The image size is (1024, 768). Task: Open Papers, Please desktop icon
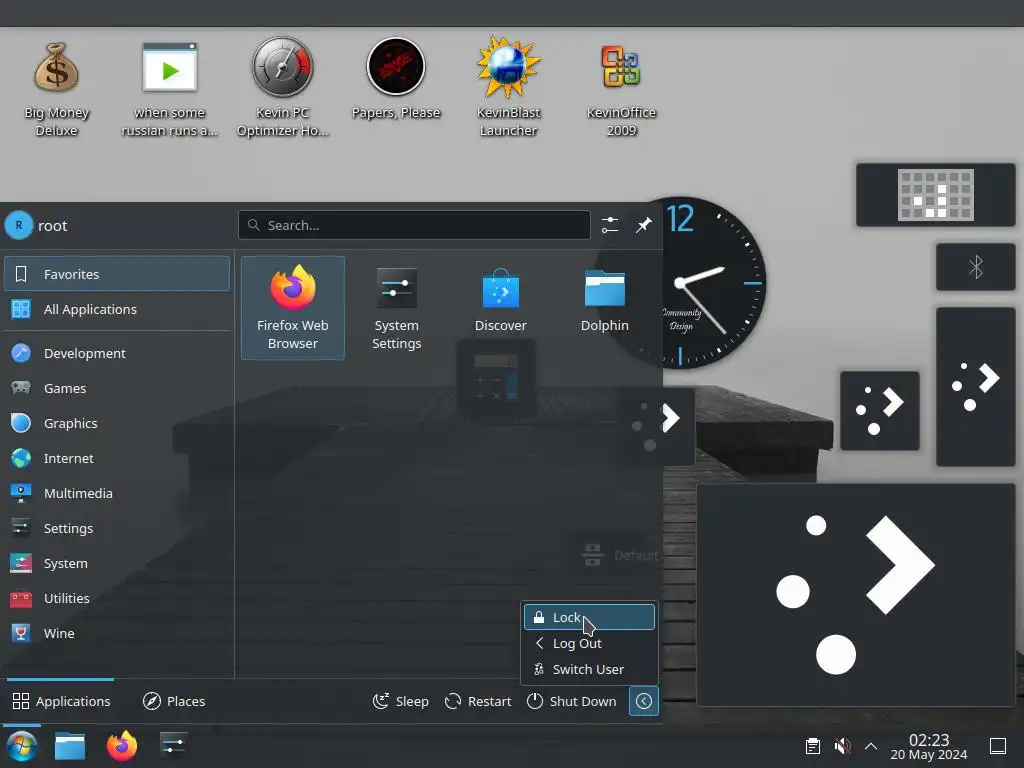point(396,80)
